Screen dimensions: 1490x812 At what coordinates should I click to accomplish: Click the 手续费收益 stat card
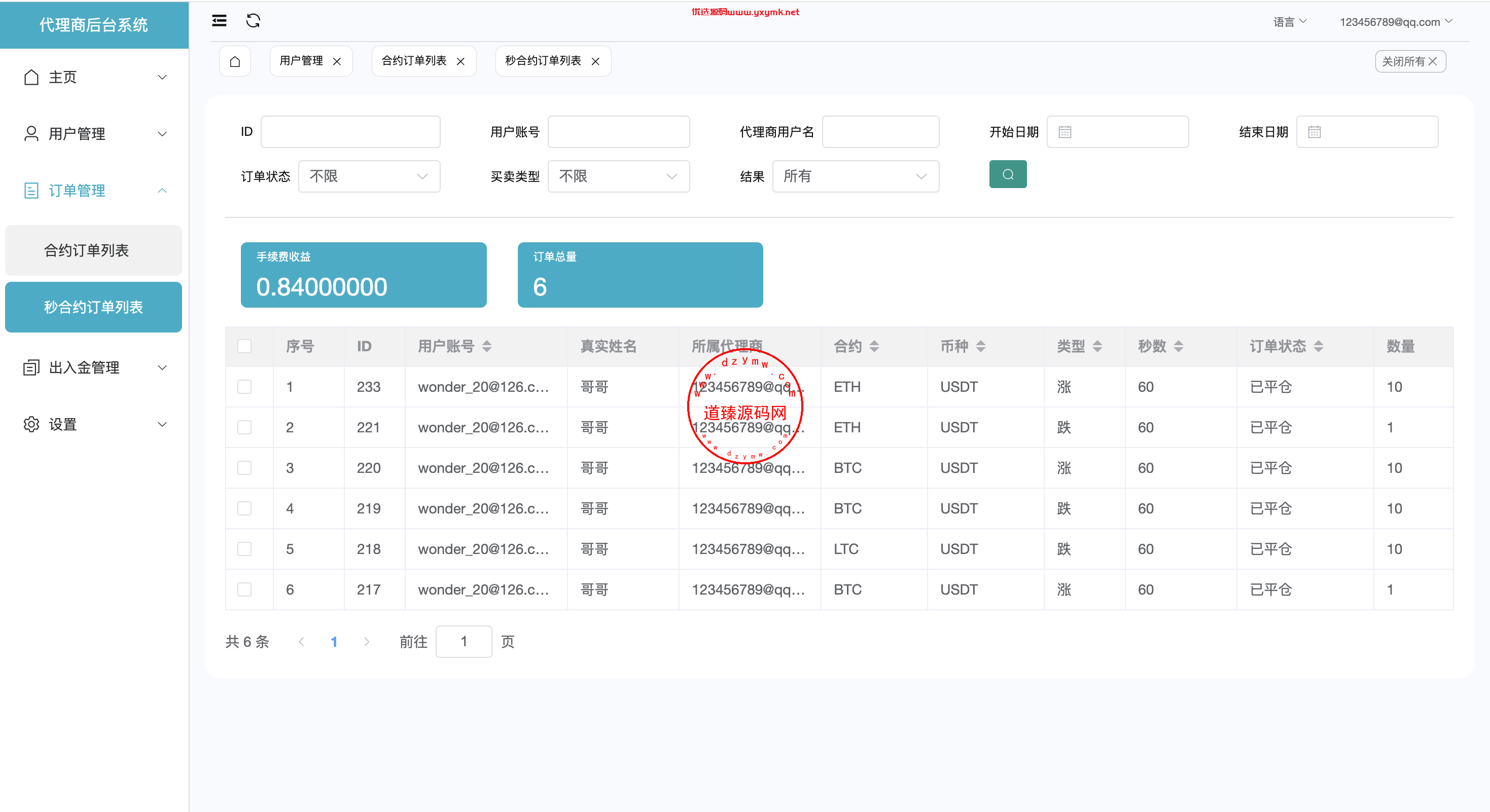click(364, 275)
